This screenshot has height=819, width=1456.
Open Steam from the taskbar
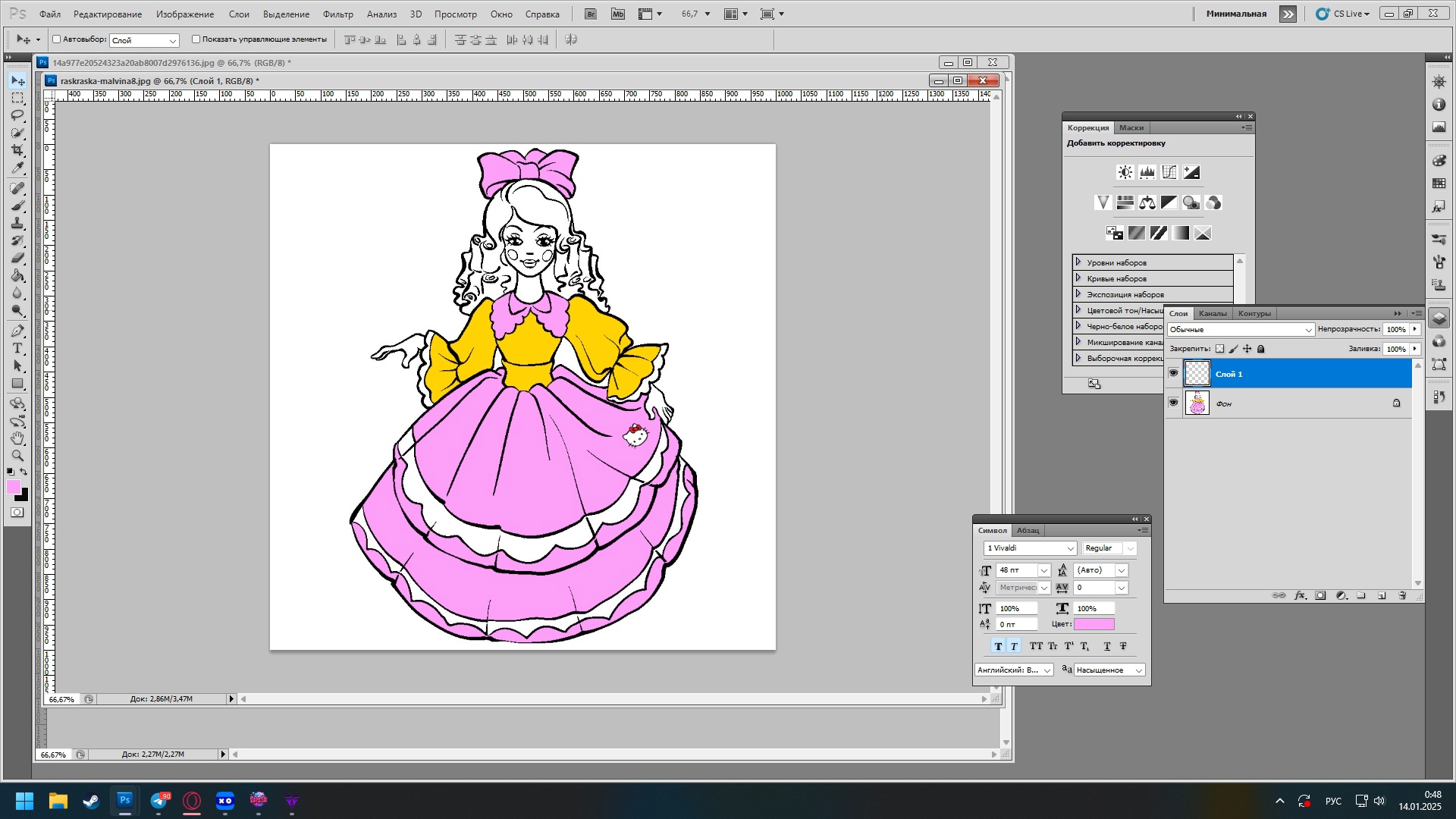92,801
